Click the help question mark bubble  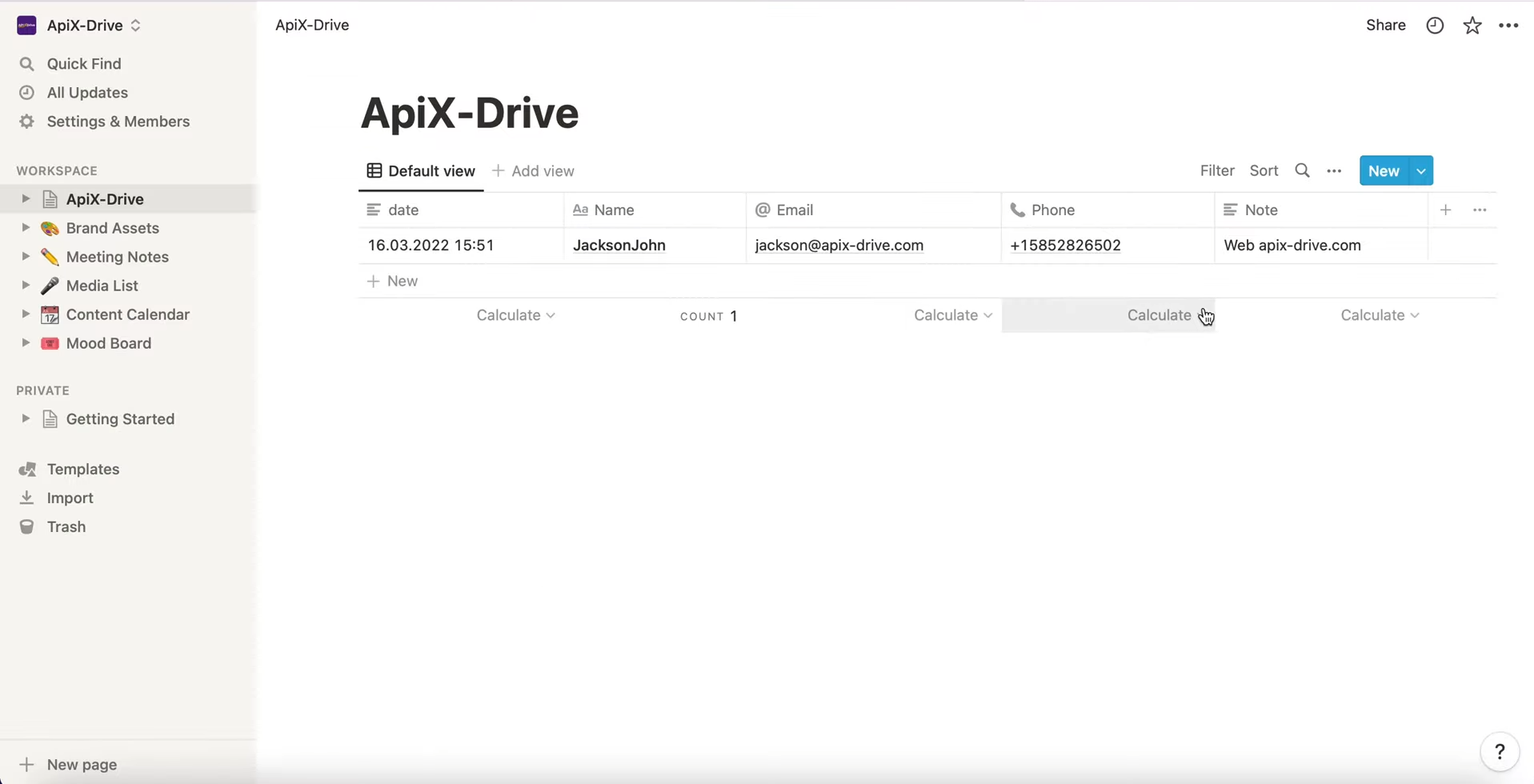pos(1500,750)
